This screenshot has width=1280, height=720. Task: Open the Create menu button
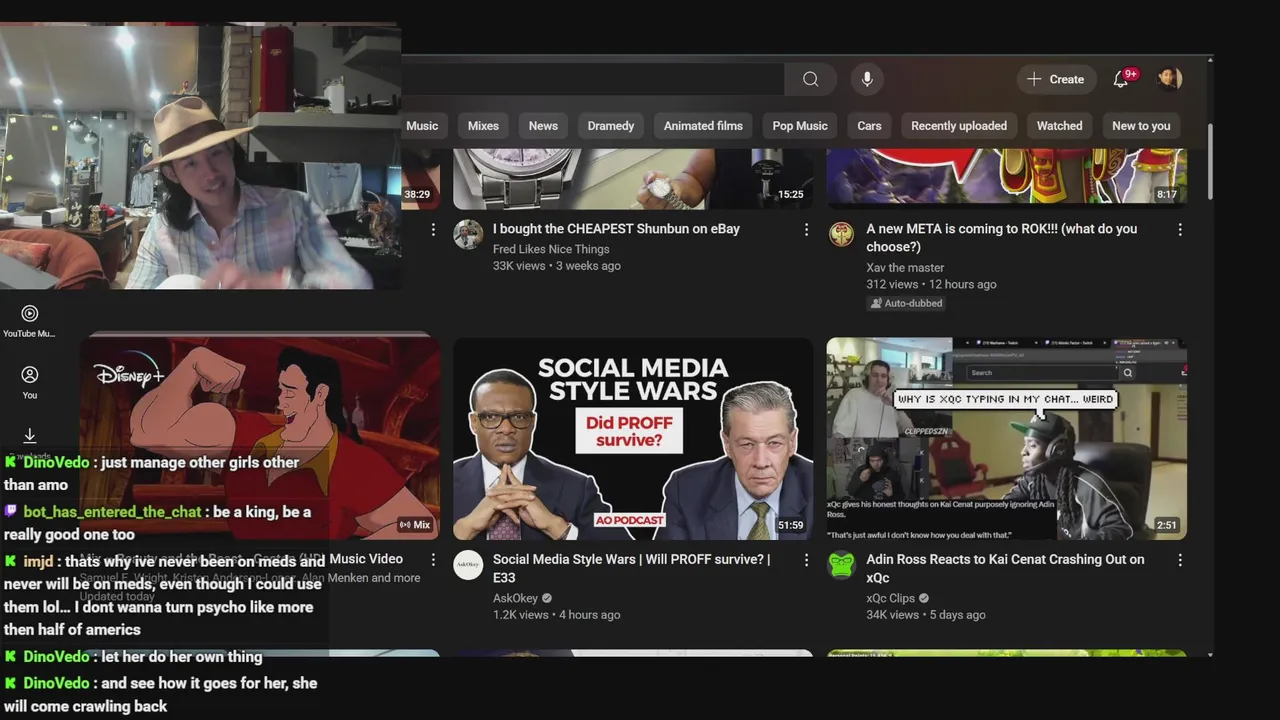click(x=1056, y=79)
